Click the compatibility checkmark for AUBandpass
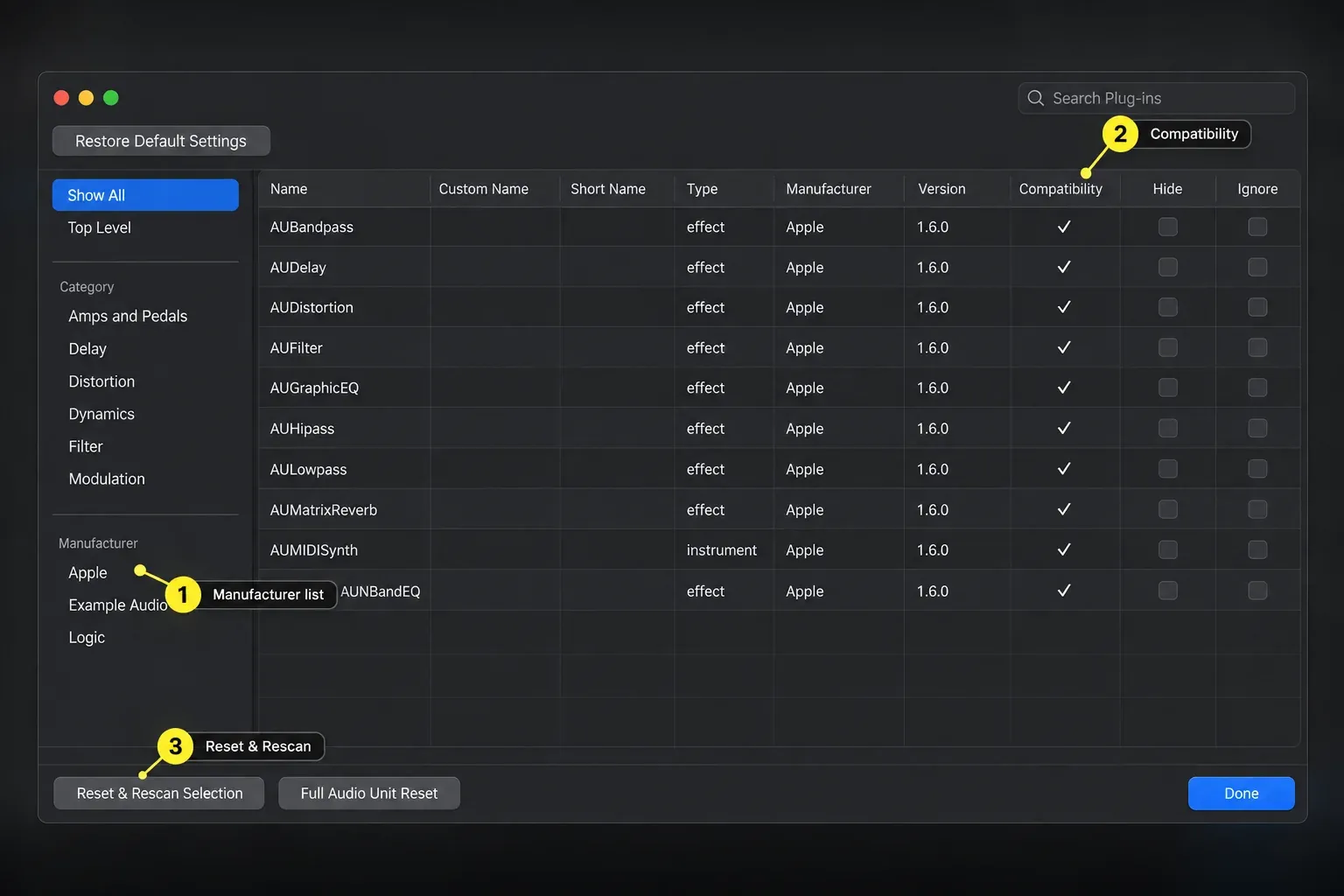Screen dimensions: 1344x896 tap(1064, 227)
